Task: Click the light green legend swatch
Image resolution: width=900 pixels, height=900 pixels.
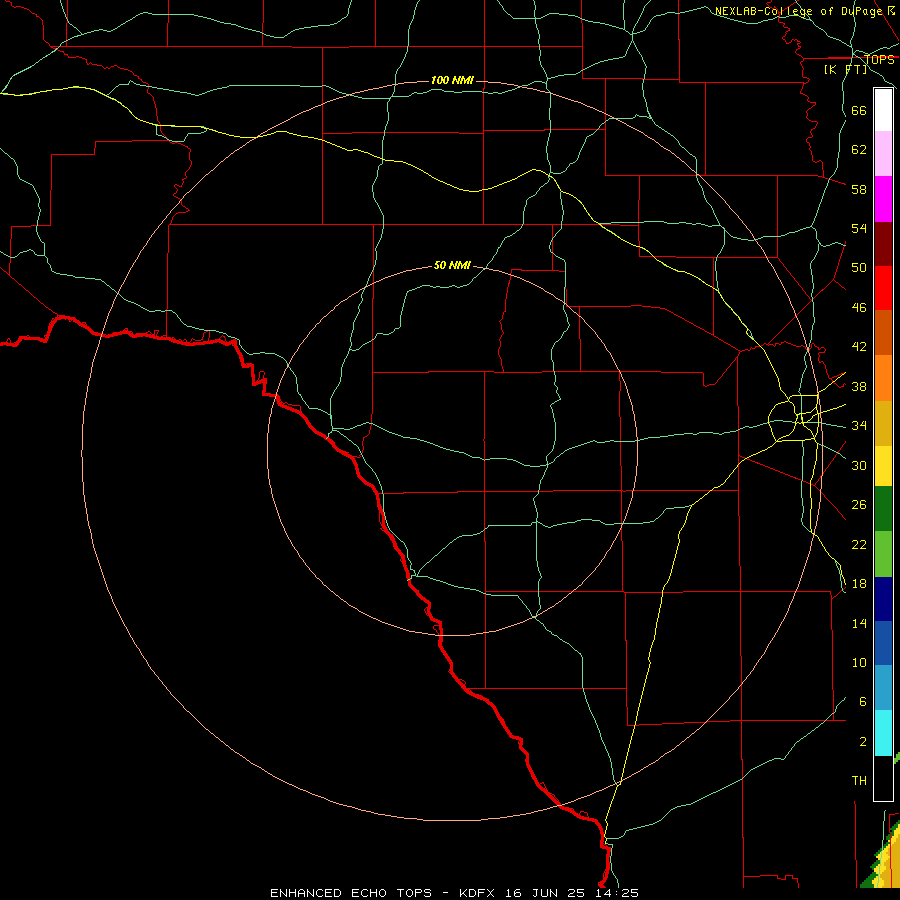Action: [883, 554]
